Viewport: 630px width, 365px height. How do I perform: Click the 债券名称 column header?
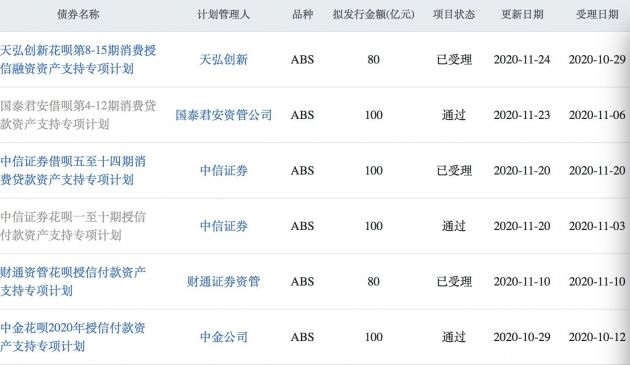[78, 14]
